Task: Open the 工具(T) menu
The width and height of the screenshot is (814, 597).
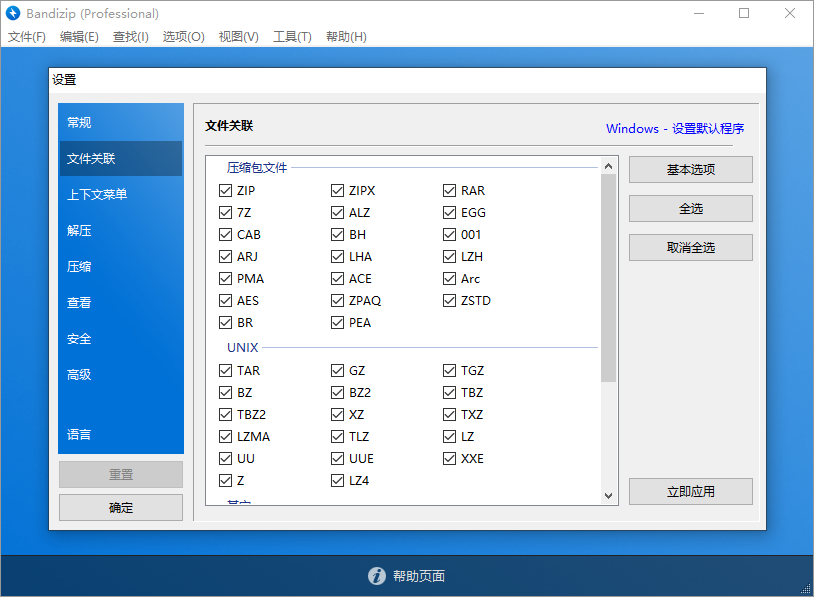Action: [x=293, y=36]
